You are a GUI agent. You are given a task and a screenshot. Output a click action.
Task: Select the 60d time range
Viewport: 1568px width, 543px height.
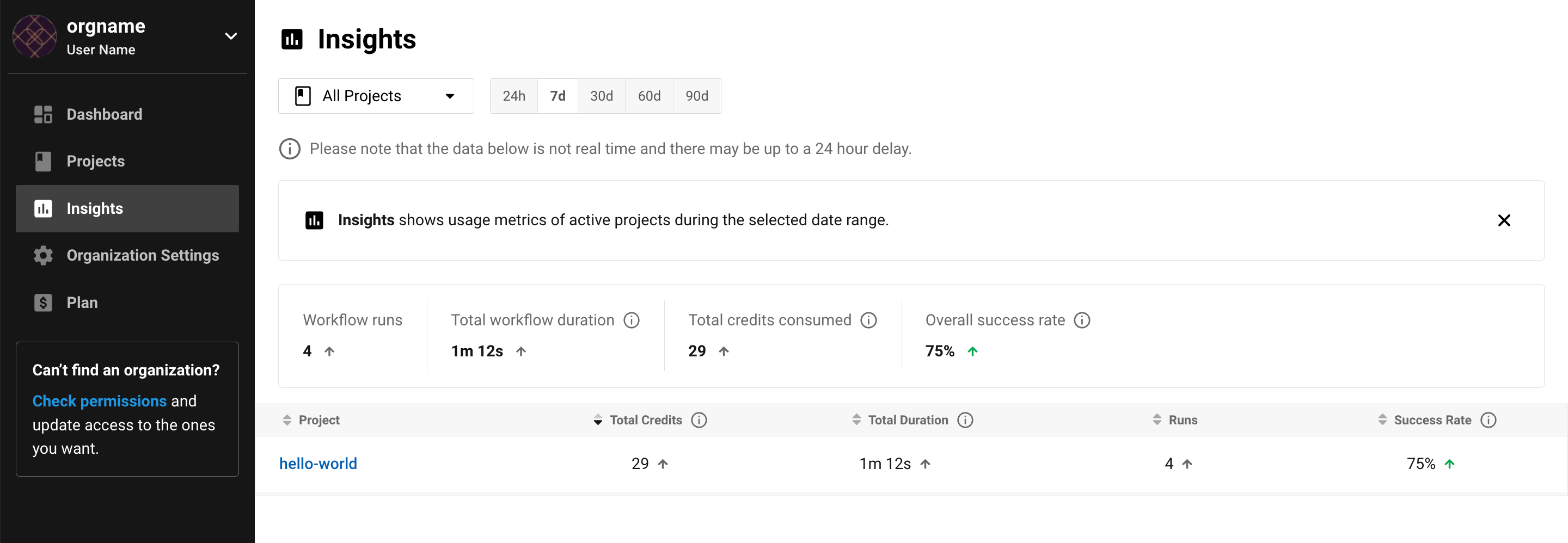point(649,96)
